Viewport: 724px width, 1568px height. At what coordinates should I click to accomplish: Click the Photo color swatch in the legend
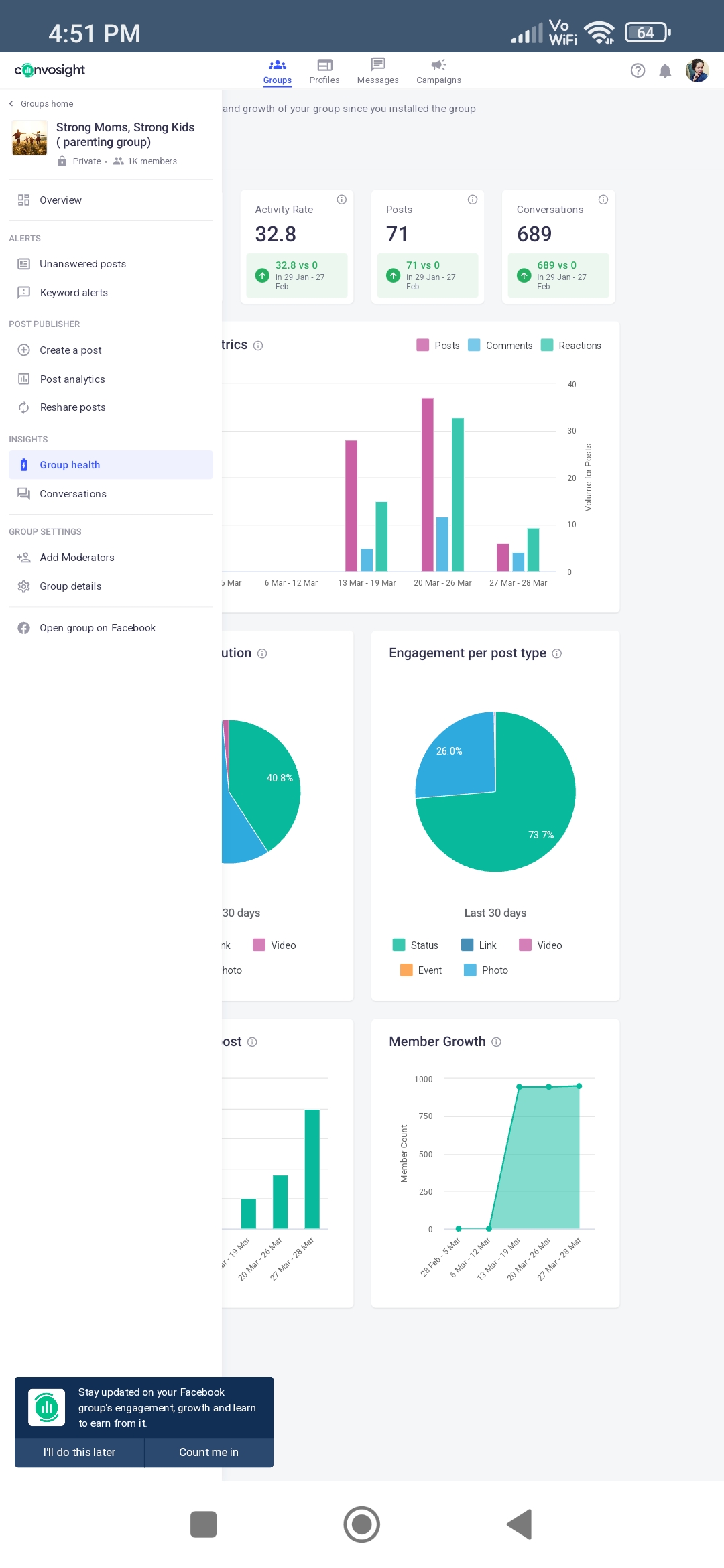[470, 970]
